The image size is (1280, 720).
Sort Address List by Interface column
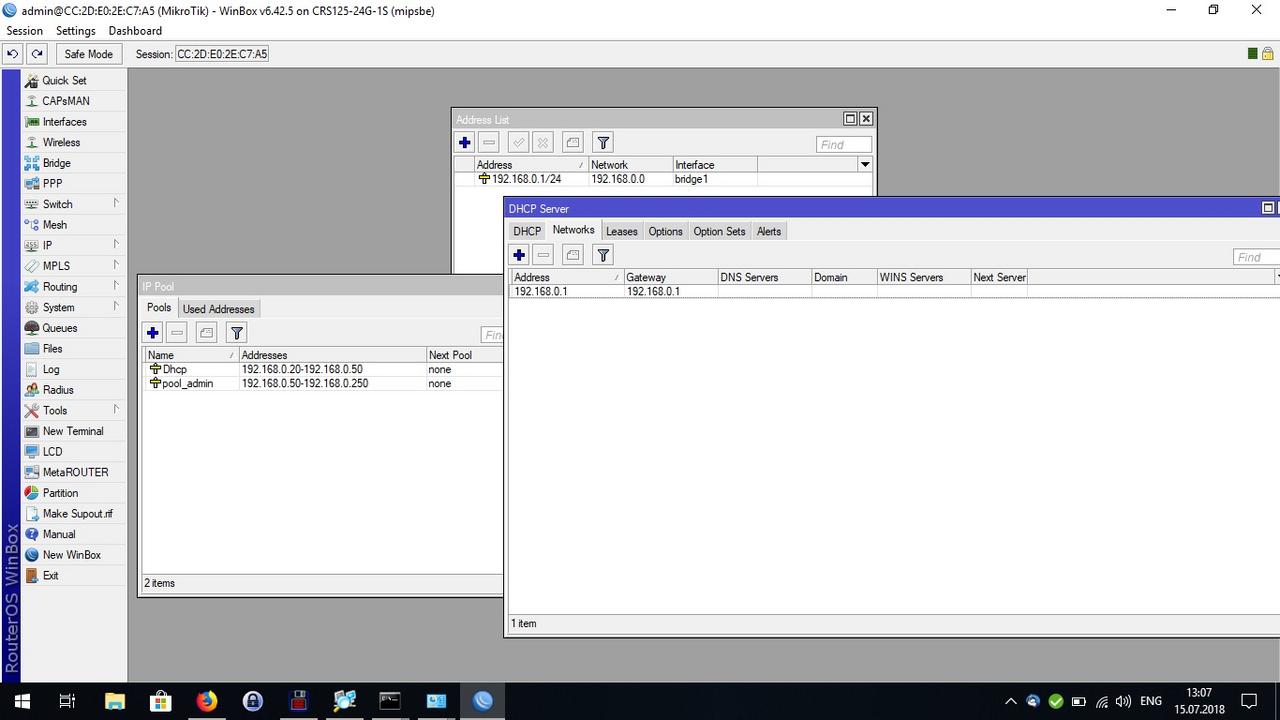715,165
